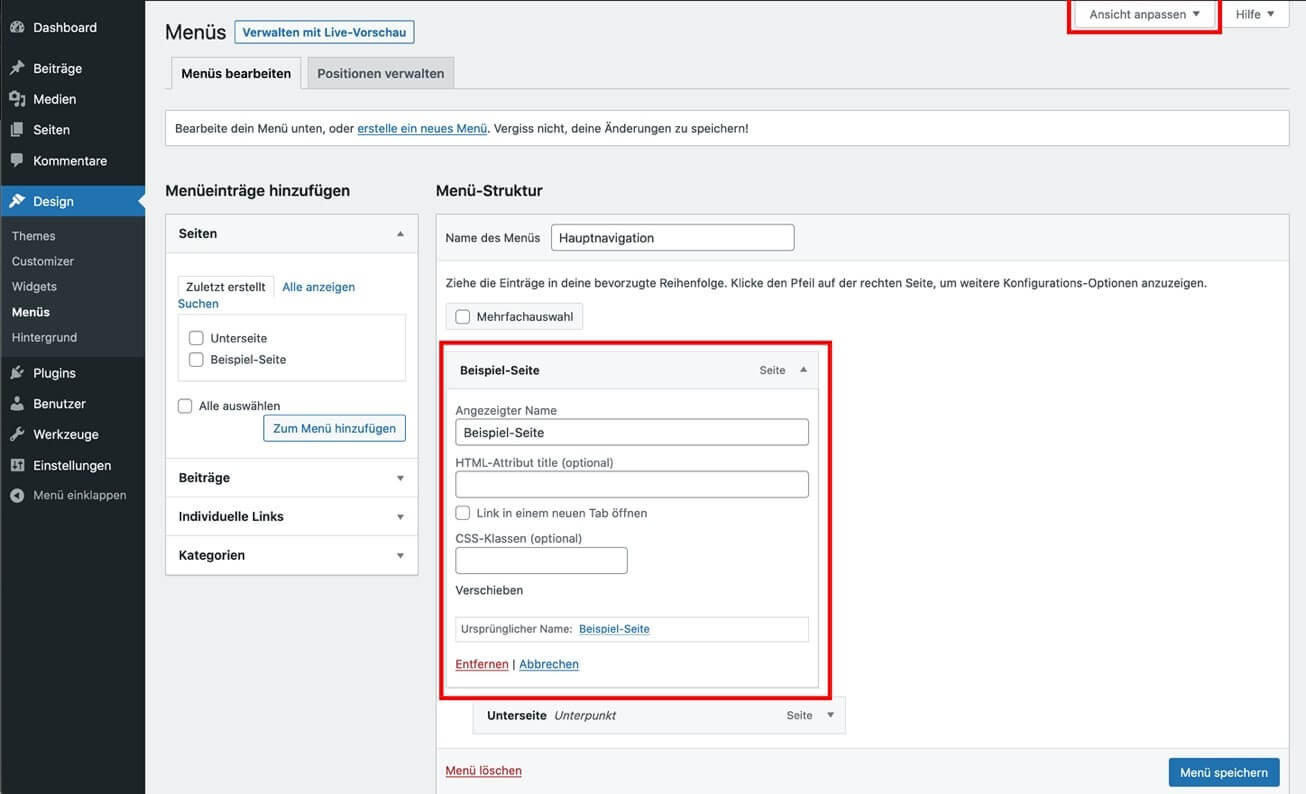Viewport: 1306px width, 794px height.
Task: Click the Medien media icon
Action: 17,99
